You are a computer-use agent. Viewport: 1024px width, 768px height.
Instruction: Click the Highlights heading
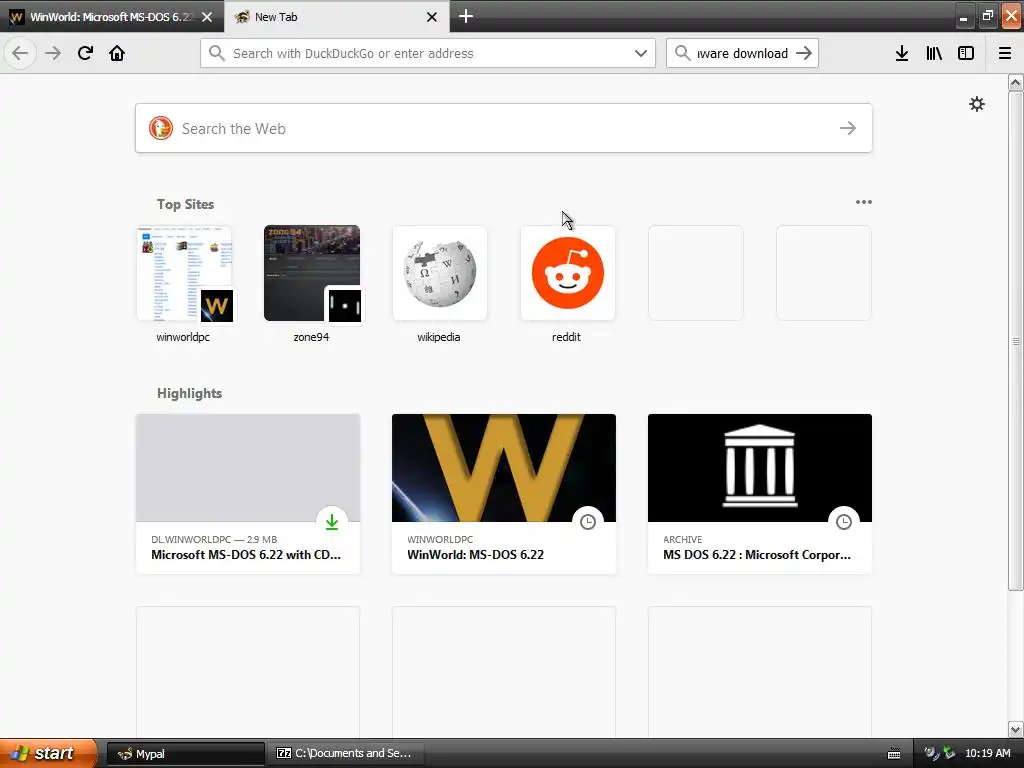189,393
